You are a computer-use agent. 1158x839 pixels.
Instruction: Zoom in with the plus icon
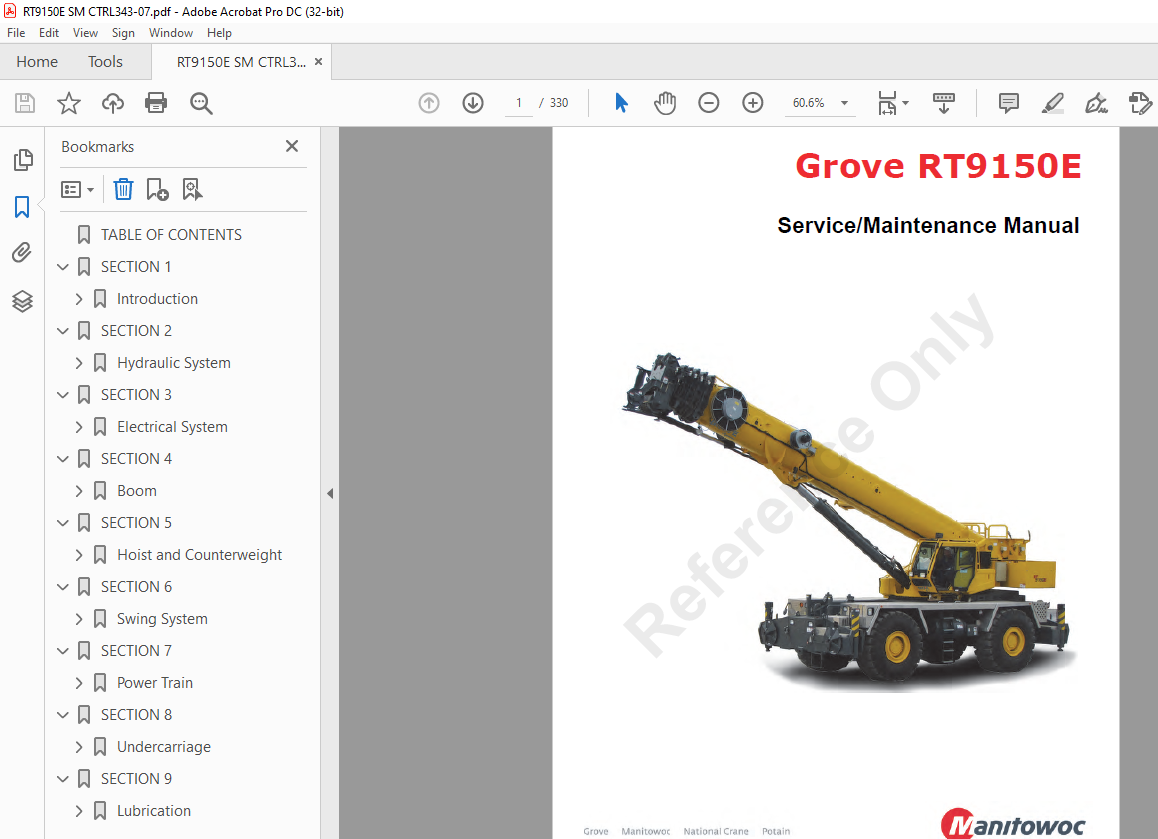[x=753, y=103]
